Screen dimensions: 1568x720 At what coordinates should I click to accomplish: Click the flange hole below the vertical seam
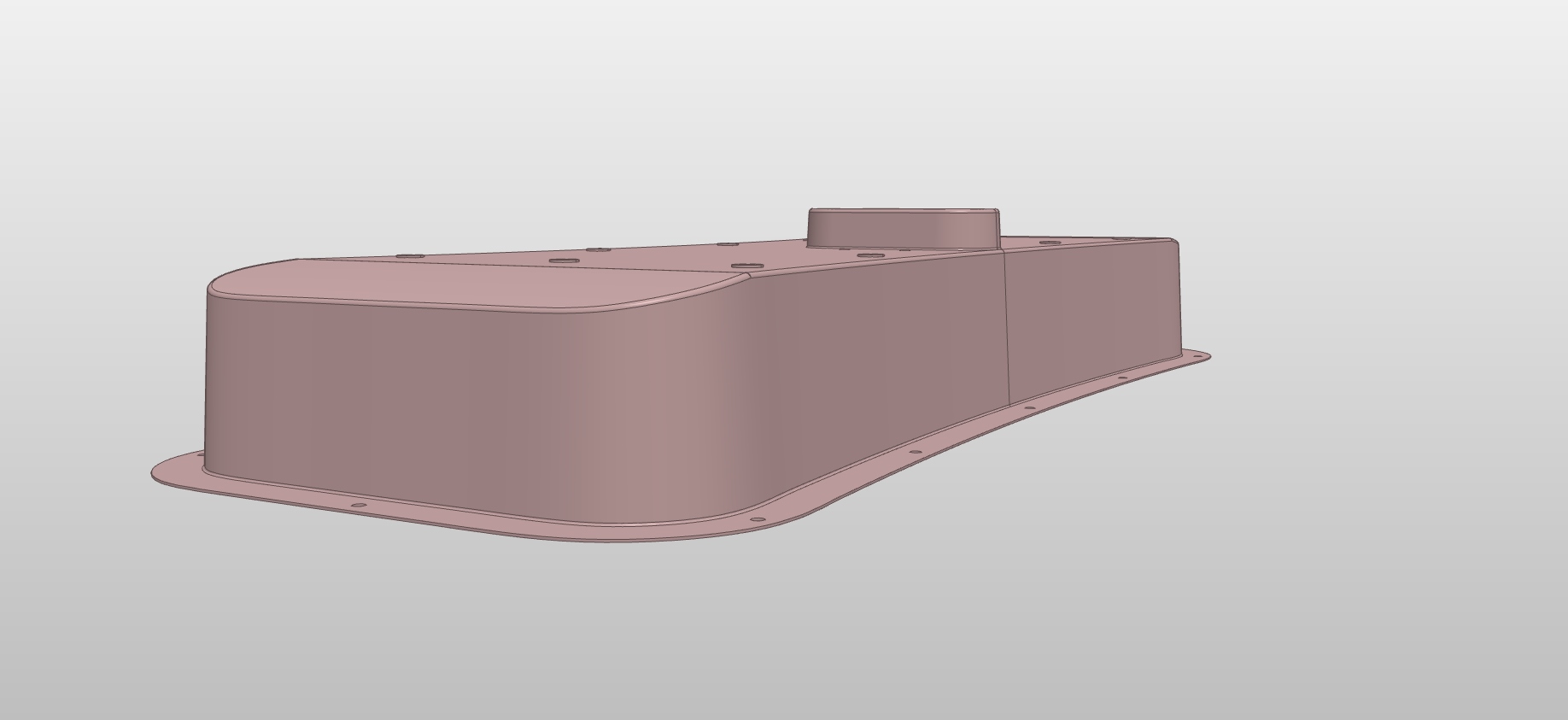coord(1031,409)
